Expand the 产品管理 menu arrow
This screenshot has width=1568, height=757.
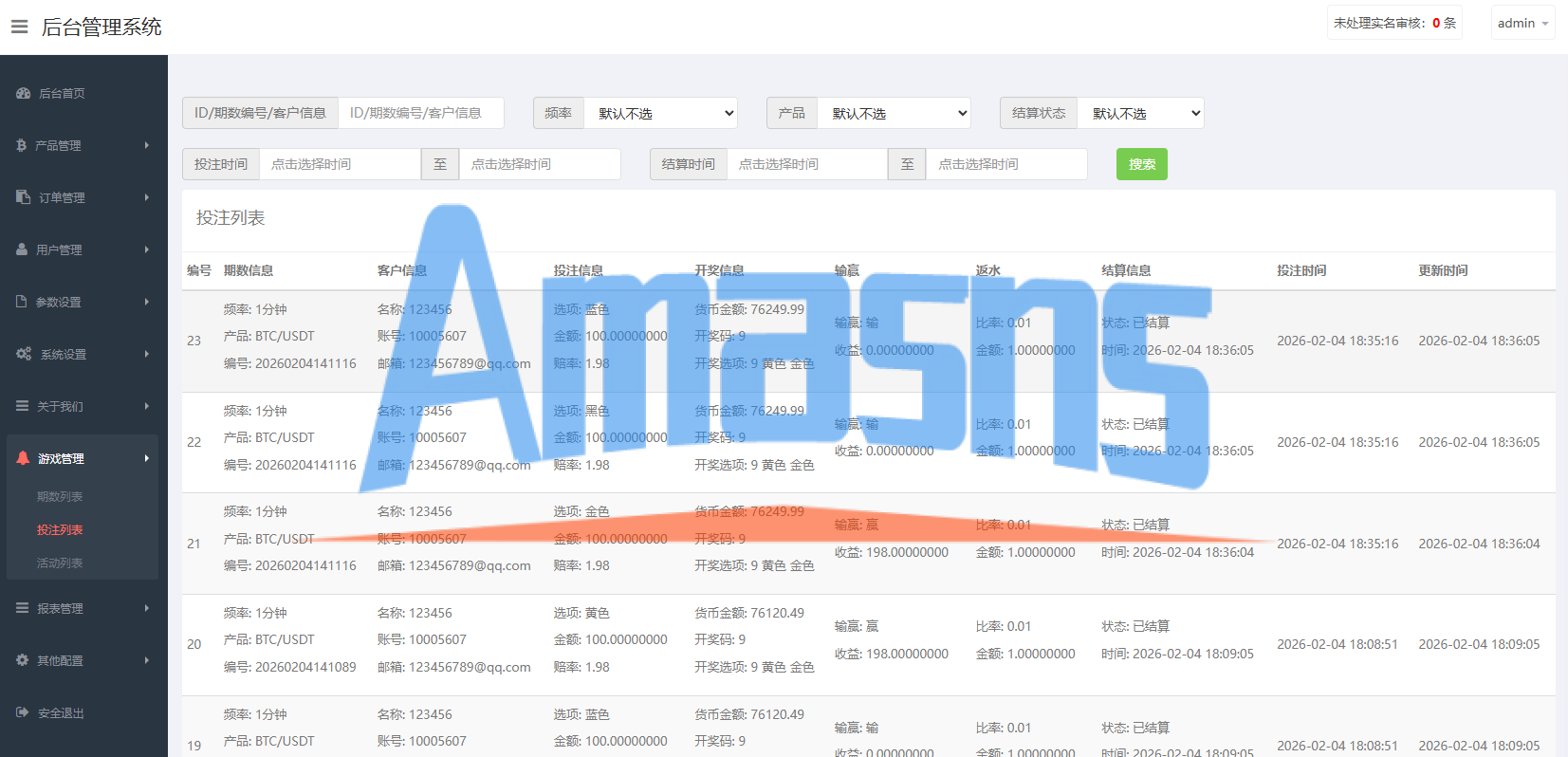(x=147, y=145)
